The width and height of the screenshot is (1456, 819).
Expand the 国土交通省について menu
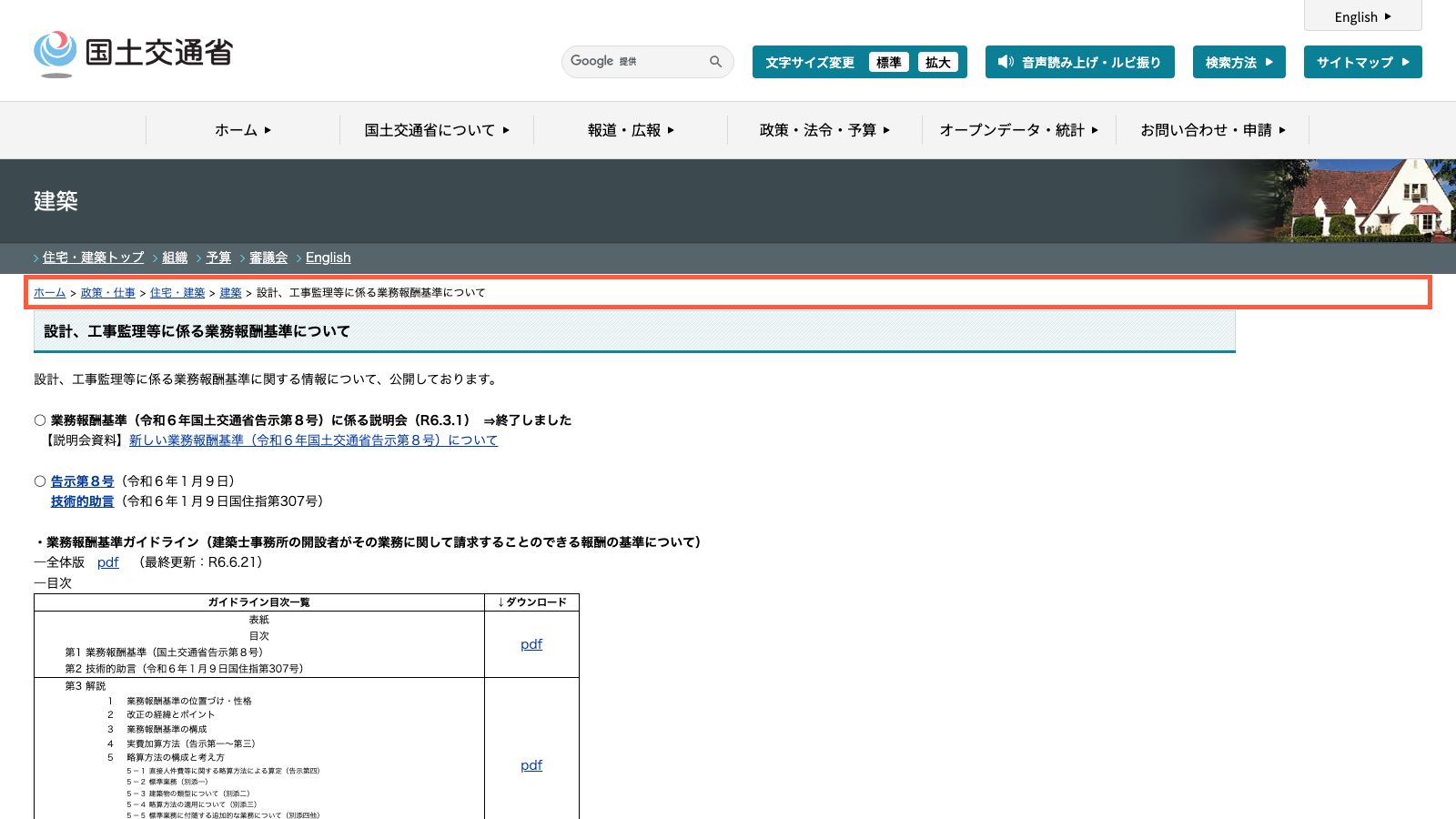[437, 130]
